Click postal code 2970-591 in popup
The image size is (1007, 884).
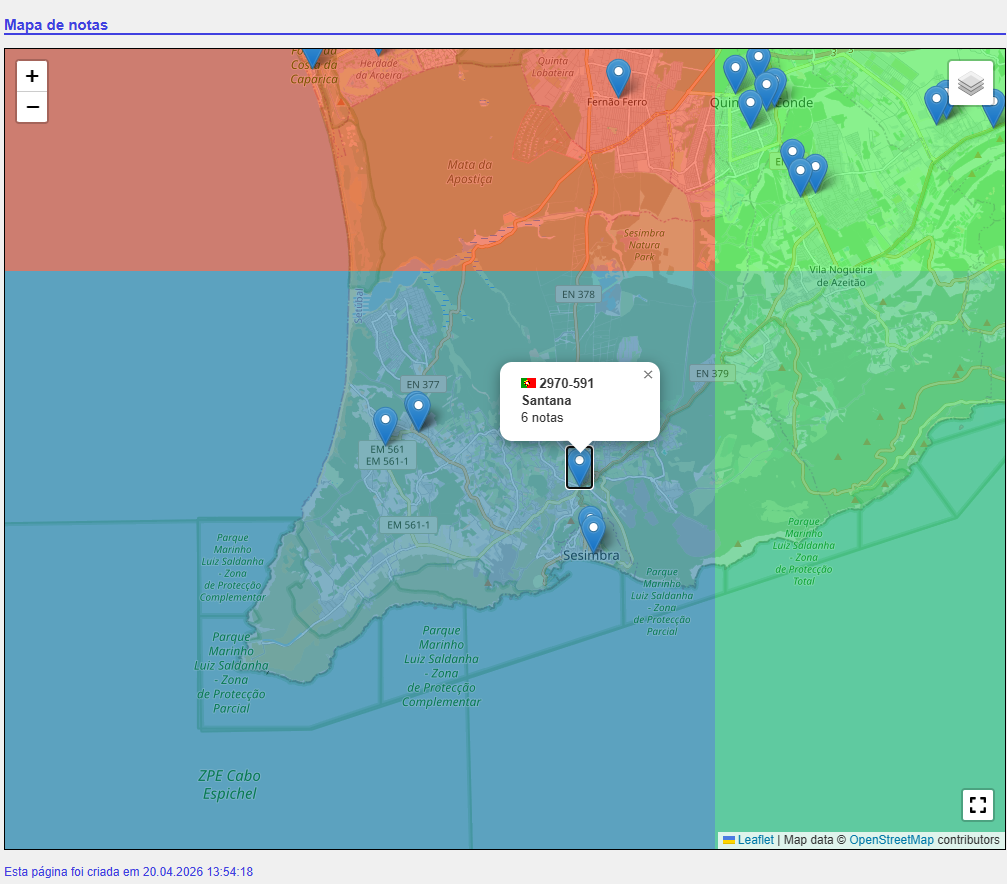pos(566,384)
